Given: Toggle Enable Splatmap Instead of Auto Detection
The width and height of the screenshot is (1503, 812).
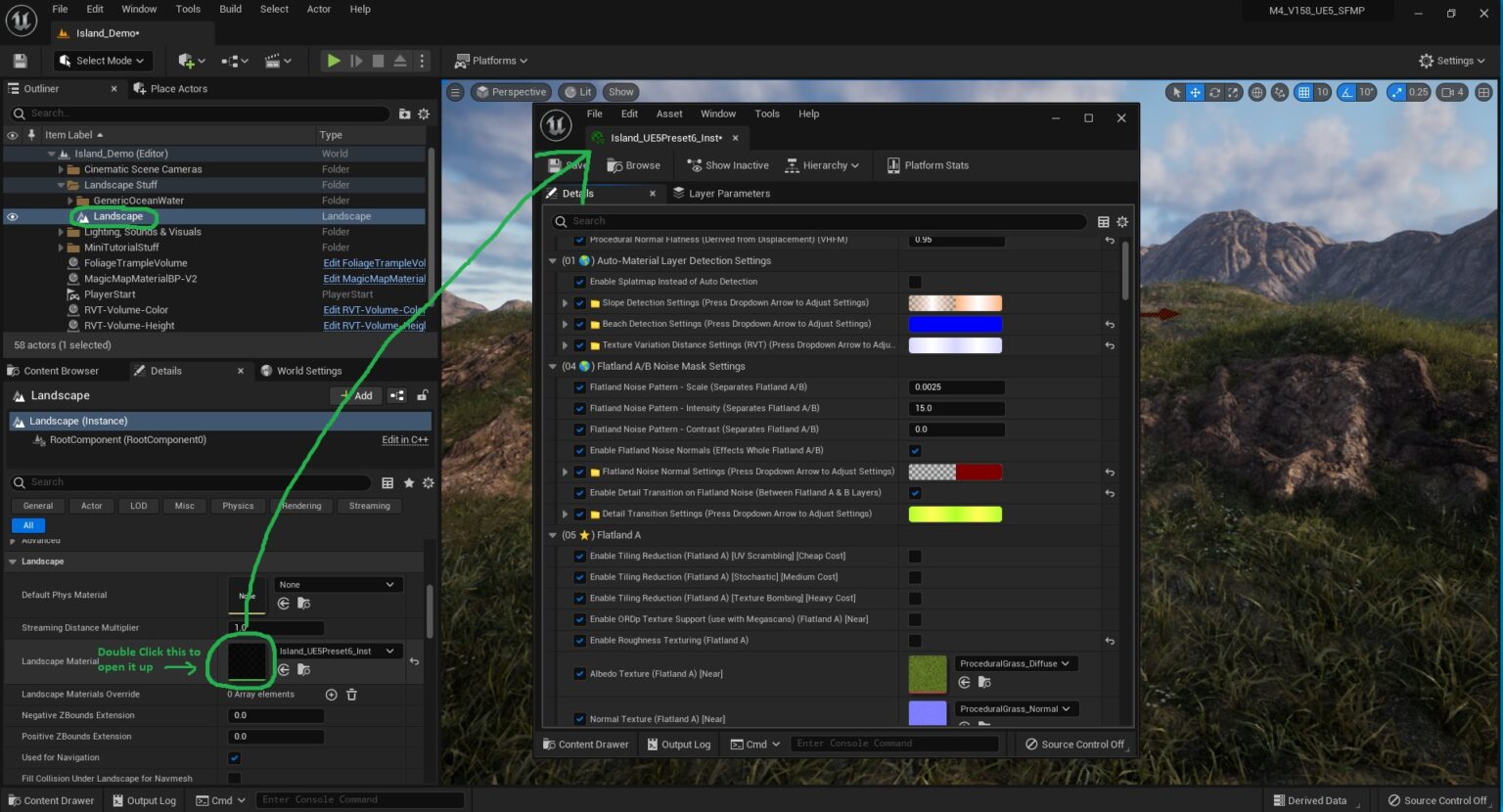Looking at the screenshot, I should click(x=915, y=282).
